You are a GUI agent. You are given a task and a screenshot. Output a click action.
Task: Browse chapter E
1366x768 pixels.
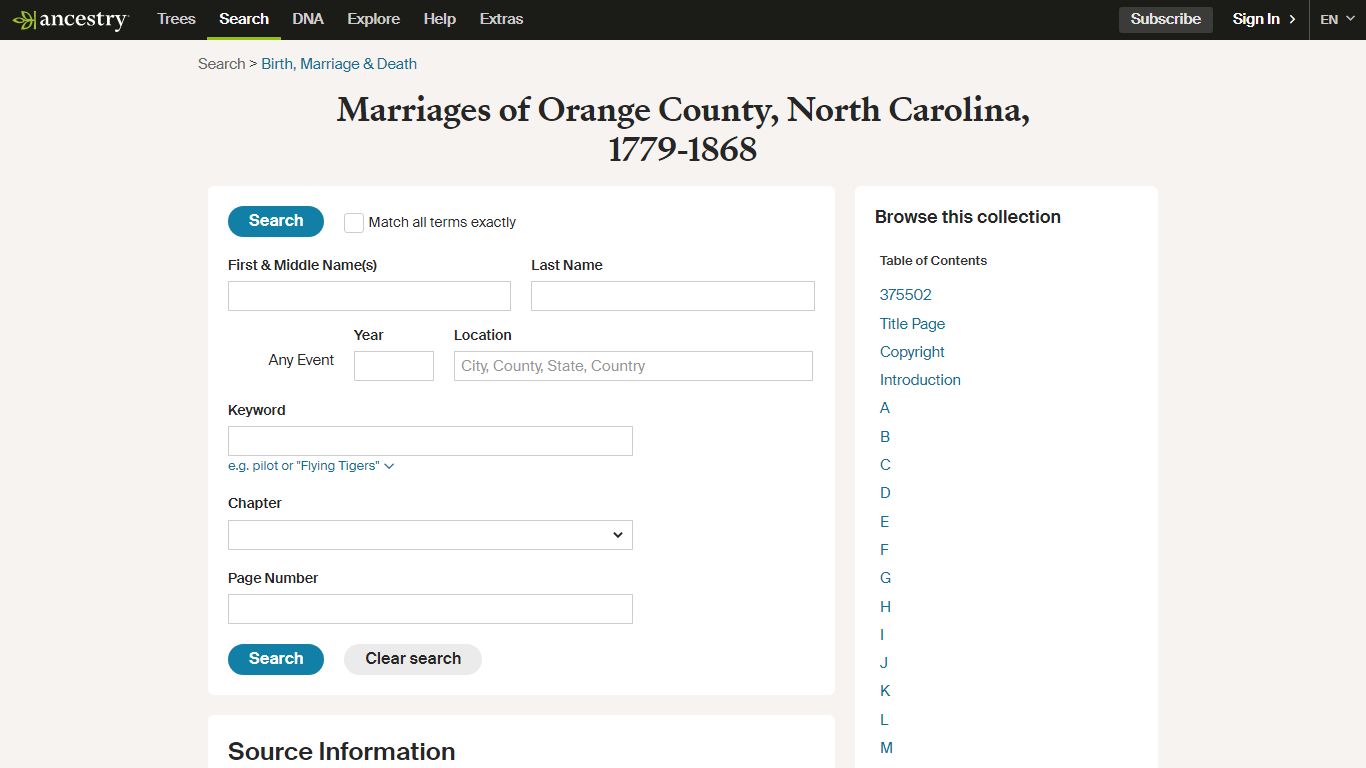[x=884, y=522]
